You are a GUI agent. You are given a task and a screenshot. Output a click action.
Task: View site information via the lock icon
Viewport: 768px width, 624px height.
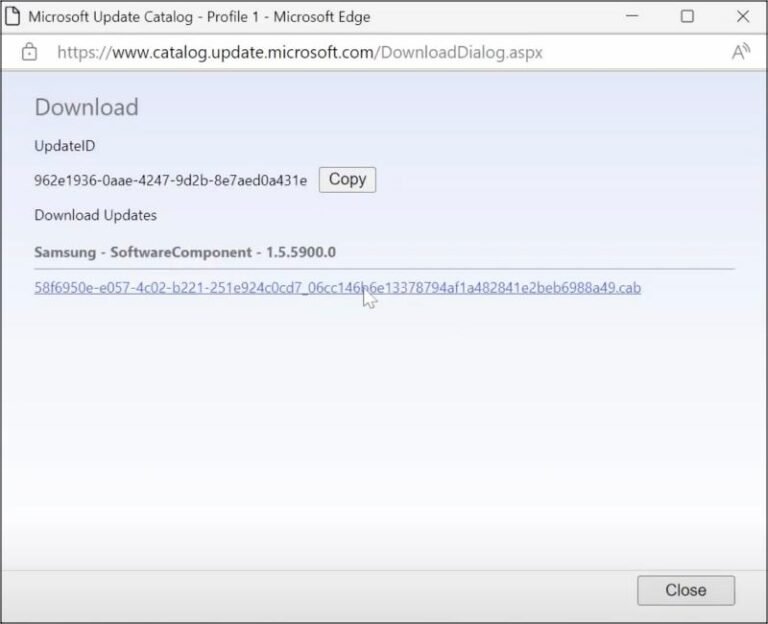pos(29,52)
